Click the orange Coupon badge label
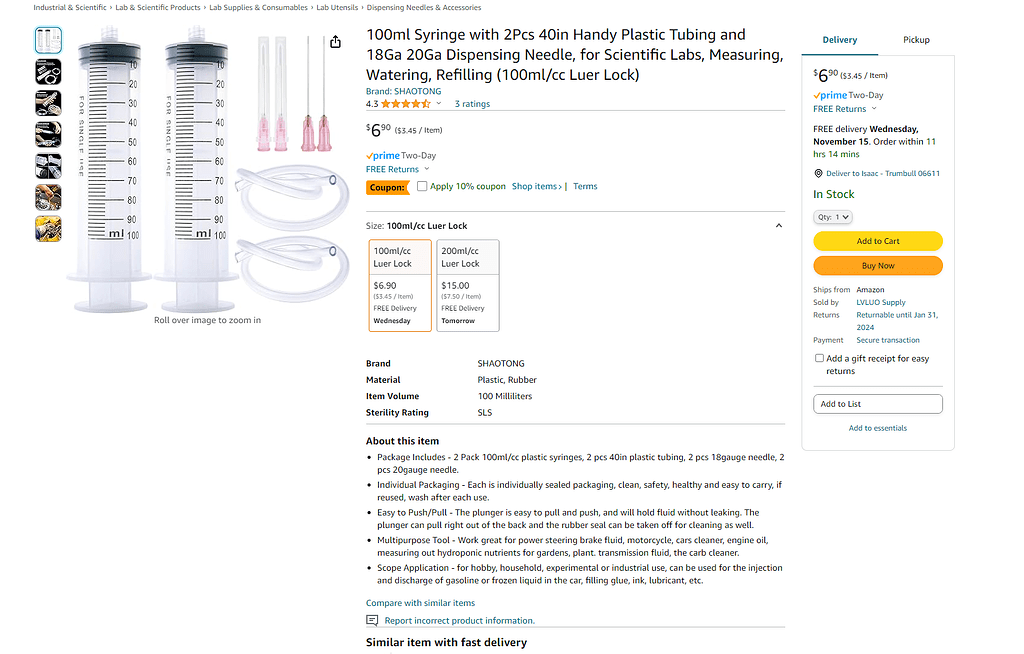 tap(387, 186)
